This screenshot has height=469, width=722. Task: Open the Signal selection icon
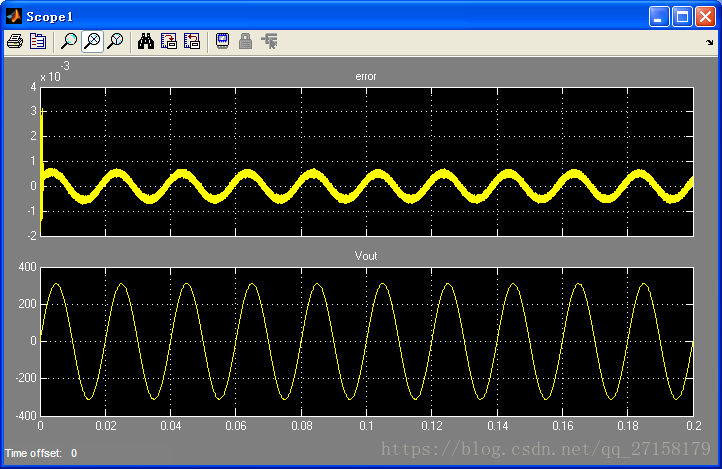coord(269,41)
